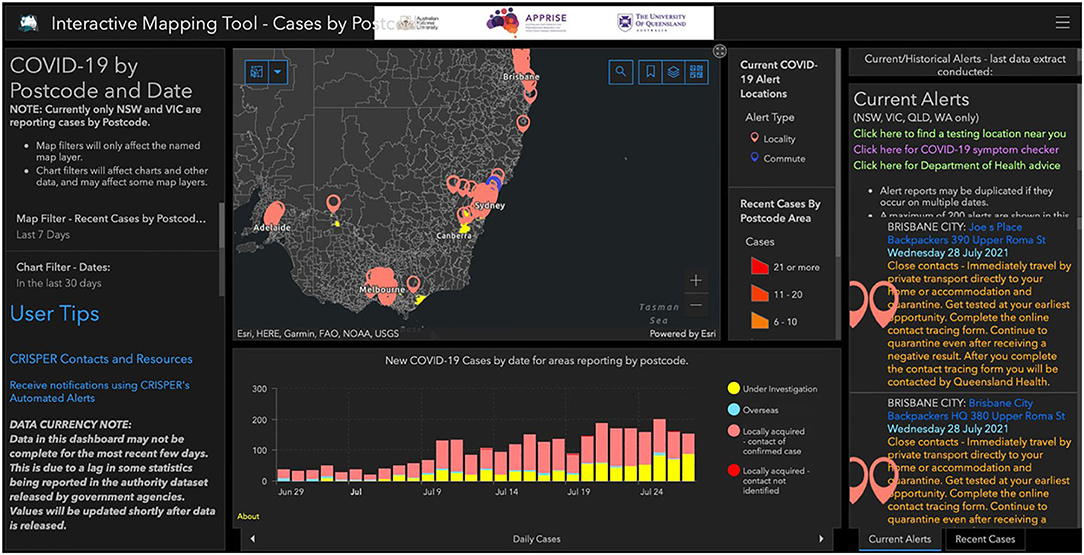Go to previous chart with left arrow

pyautogui.click(x=252, y=538)
